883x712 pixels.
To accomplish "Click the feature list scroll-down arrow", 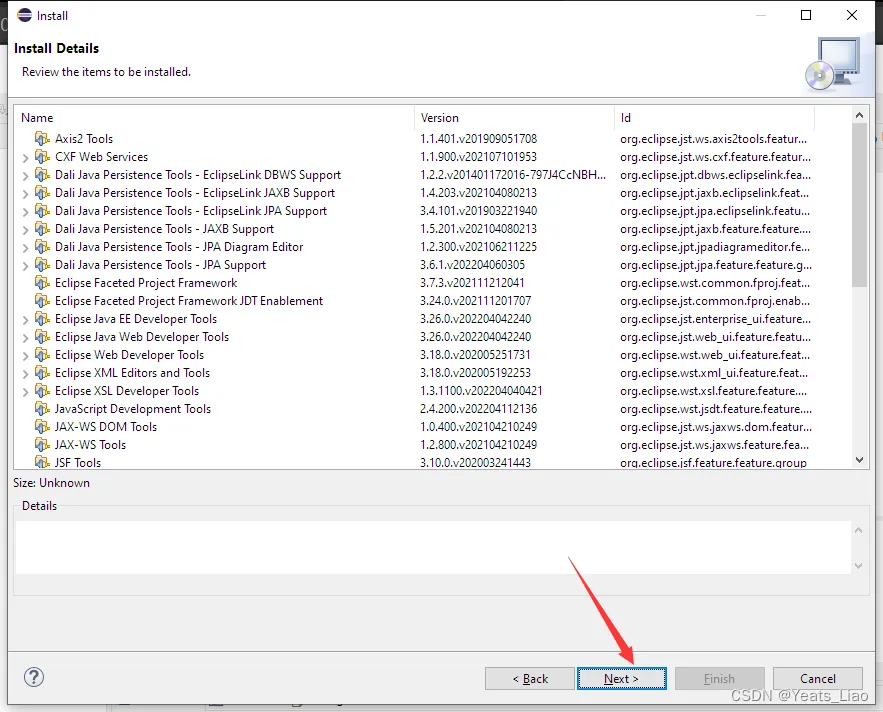I will pos(859,460).
